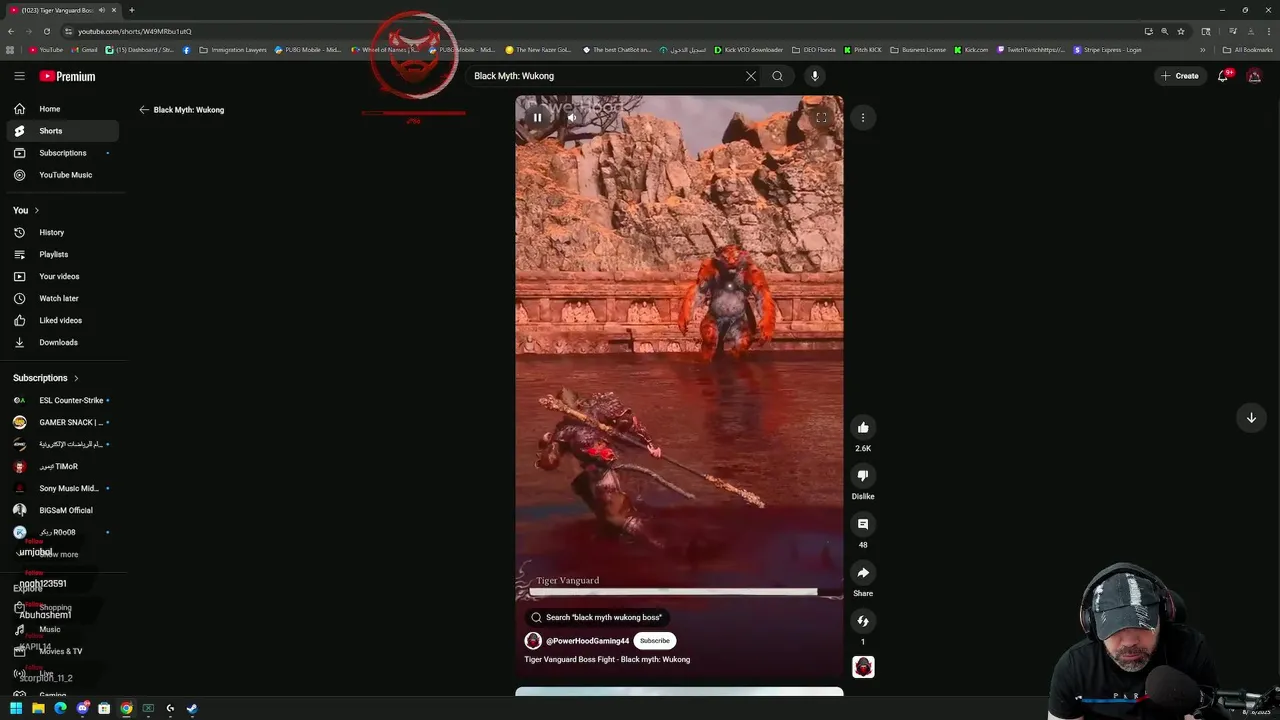This screenshot has width=1280, height=720.
Task: Start voice search with the microphone
Action: point(815,76)
